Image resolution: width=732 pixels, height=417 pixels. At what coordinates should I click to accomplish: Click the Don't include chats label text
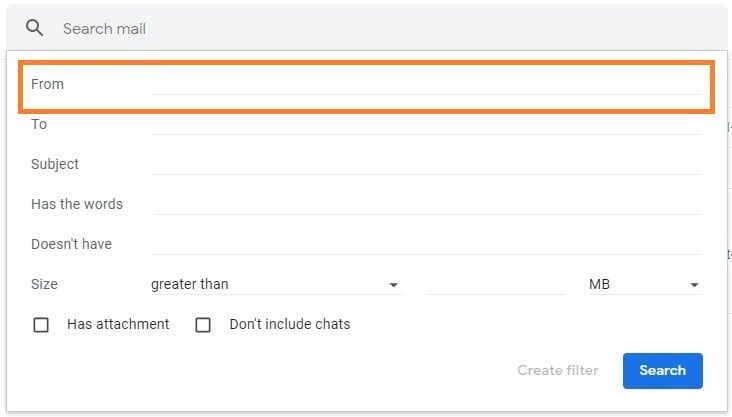pyautogui.click(x=290, y=324)
